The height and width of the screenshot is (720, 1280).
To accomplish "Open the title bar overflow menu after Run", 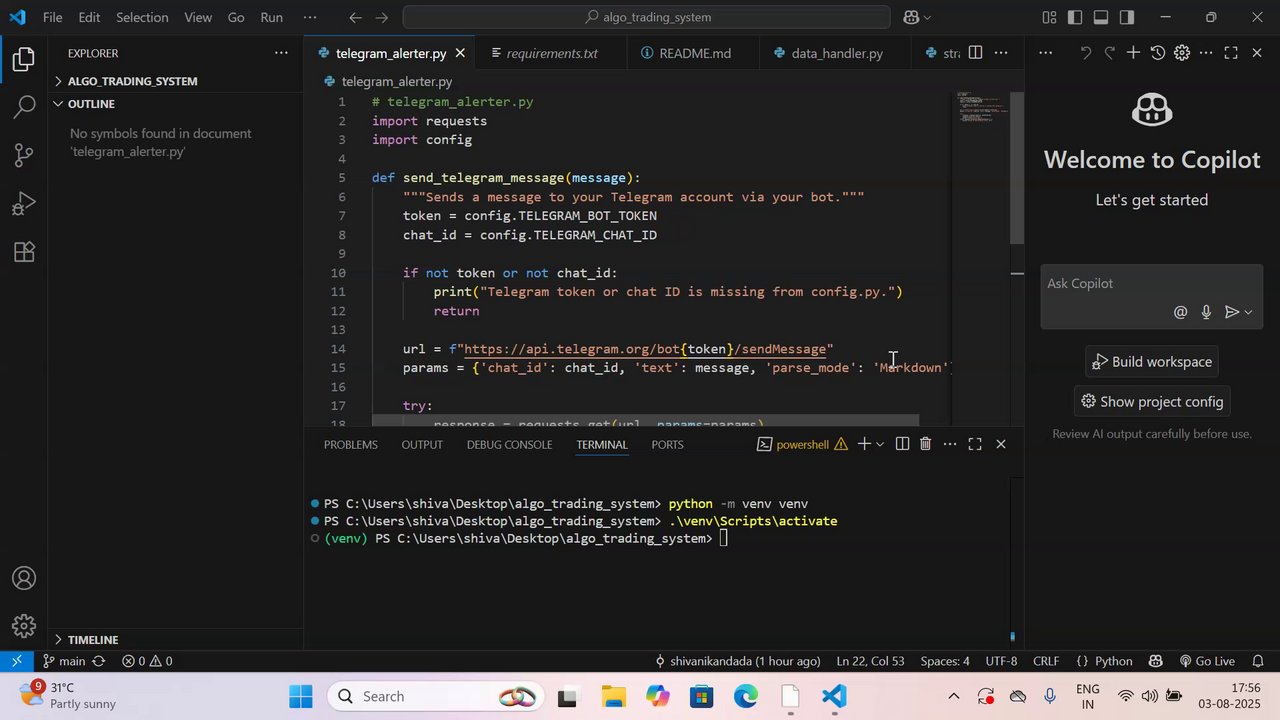I will [x=310, y=17].
